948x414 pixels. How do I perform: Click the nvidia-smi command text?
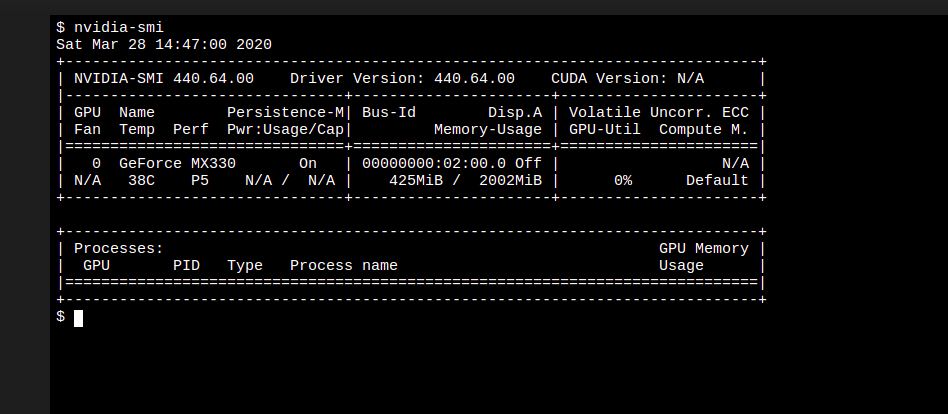click(x=118, y=27)
